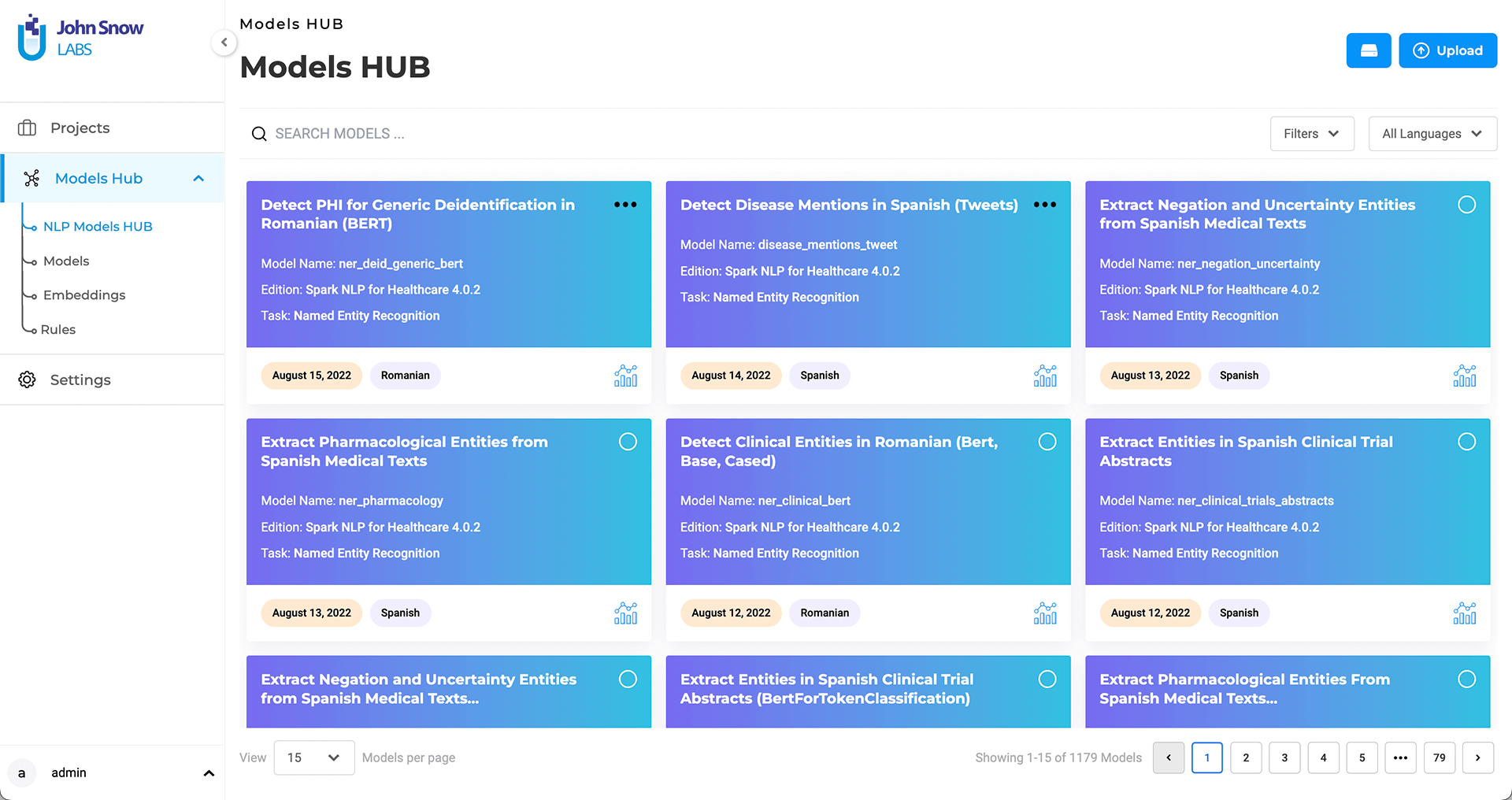
Task: Go to page 4
Action: click(x=1323, y=757)
